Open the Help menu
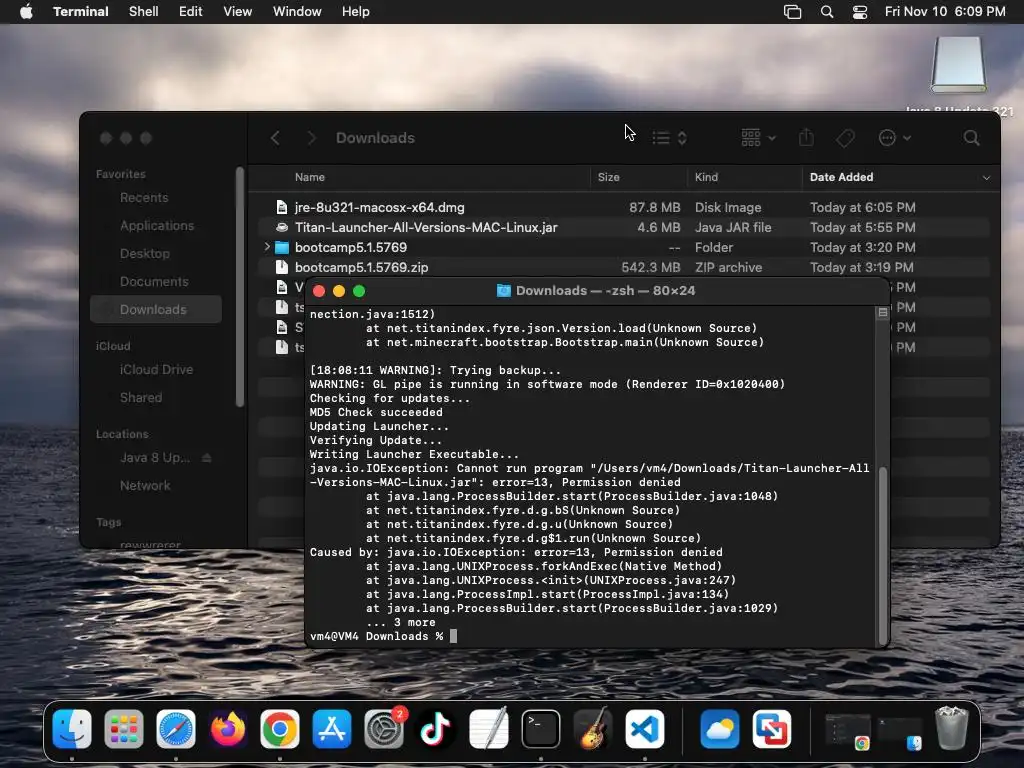This screenshot has height=768, width=1024. tap(355, 11)
